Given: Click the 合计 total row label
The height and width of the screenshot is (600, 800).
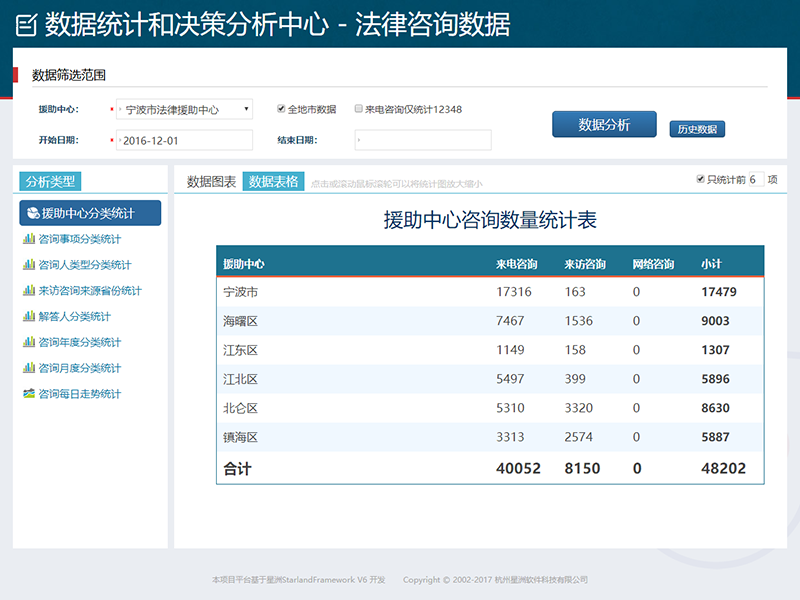Looking at the screenshot, I should [x=237, y=468].
